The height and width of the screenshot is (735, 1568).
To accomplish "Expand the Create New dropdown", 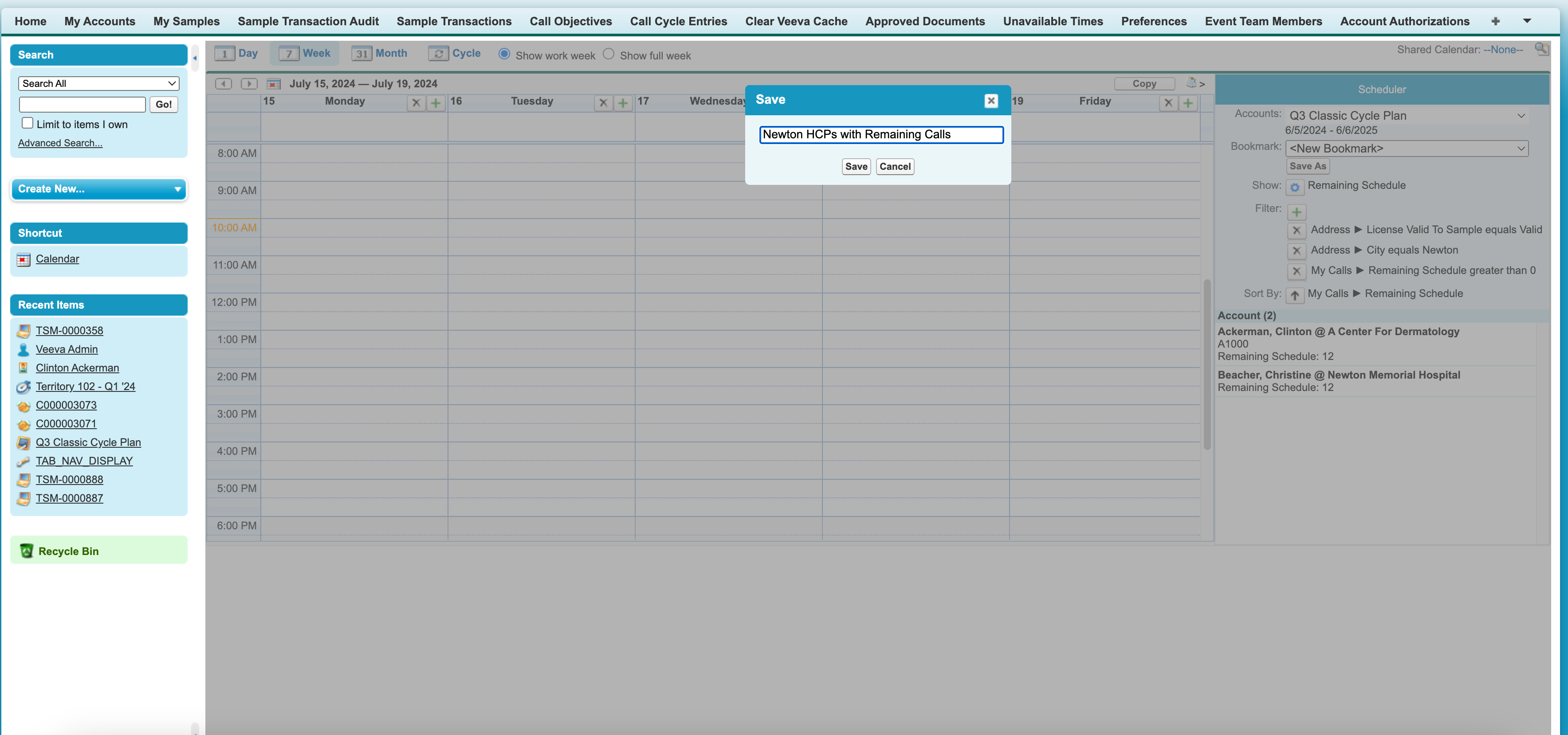I will (98, 188).
